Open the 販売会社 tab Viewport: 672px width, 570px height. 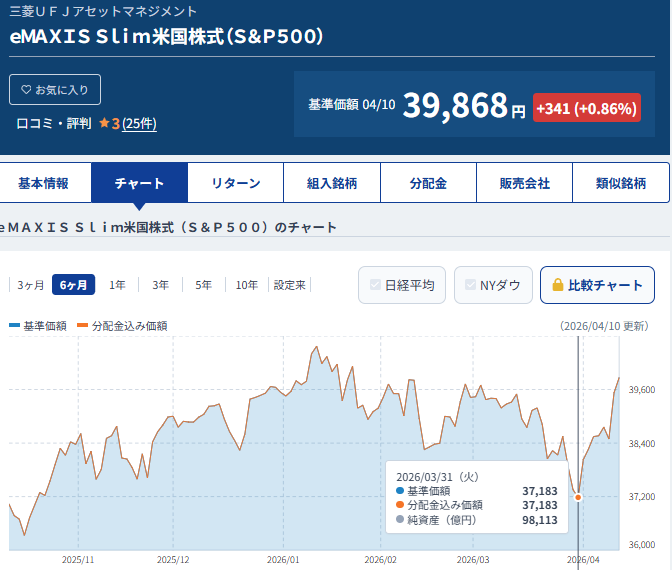tap(525, 183)
